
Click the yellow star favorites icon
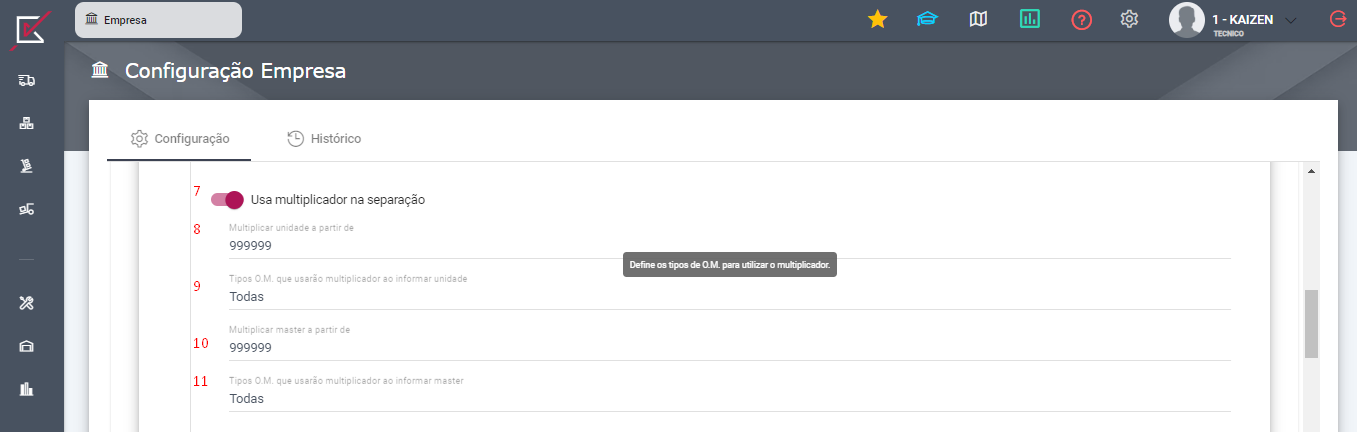tap(878, 19)
